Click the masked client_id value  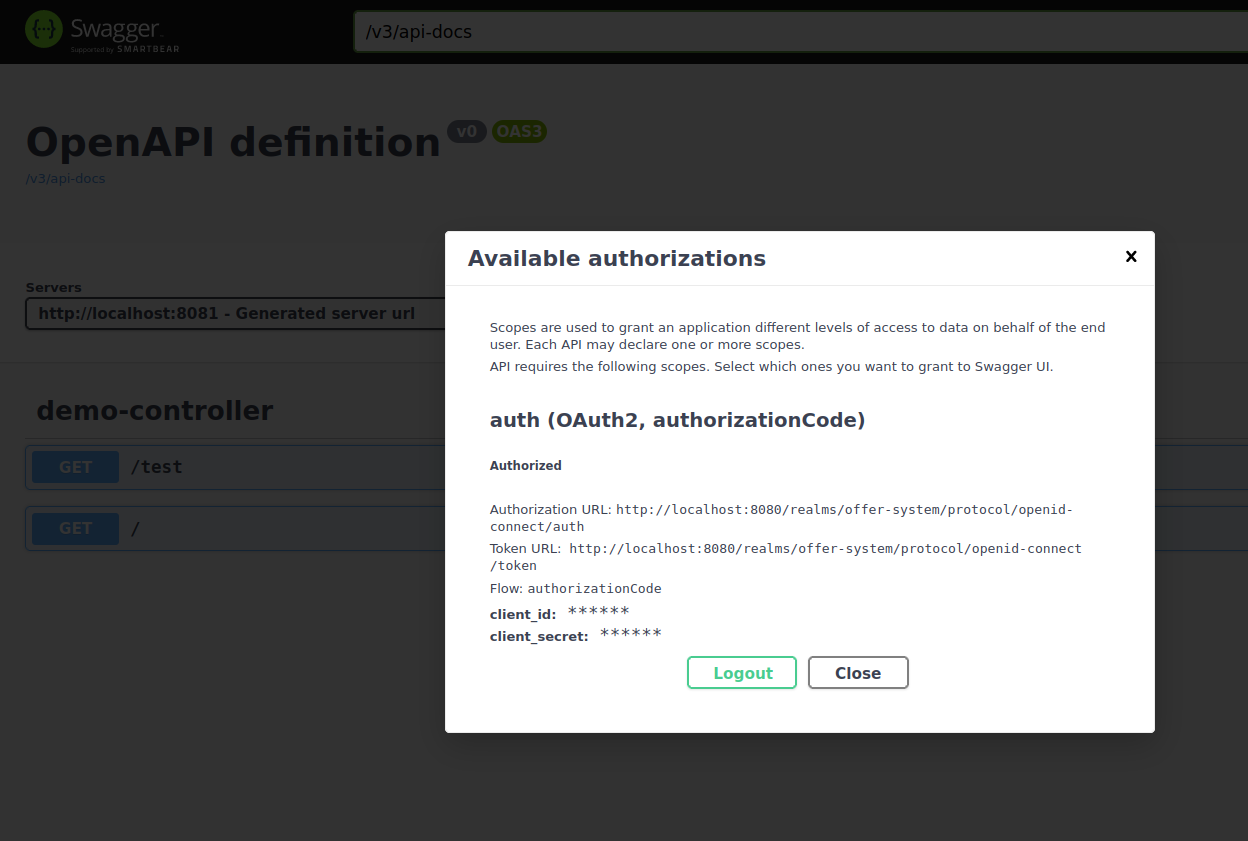click(x=598, y=613)
